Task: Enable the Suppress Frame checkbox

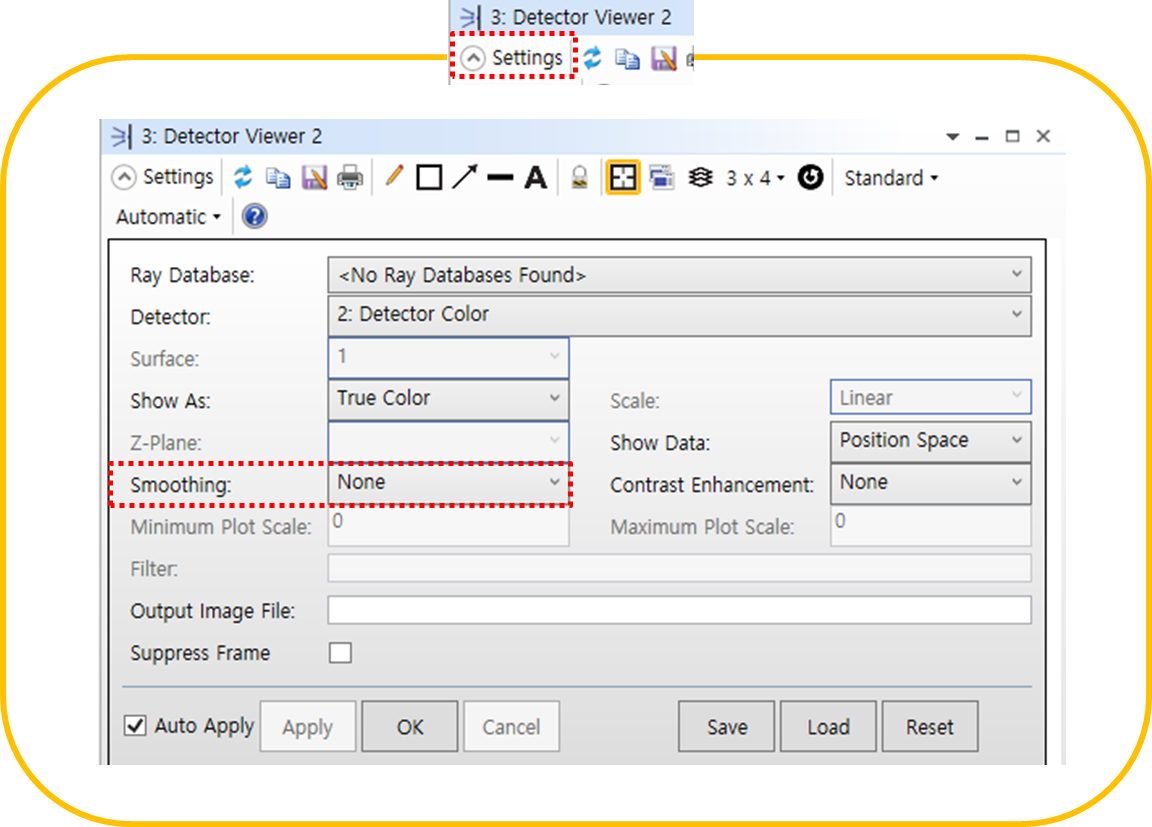Action: pyautogui.click(x=340, y=652)
